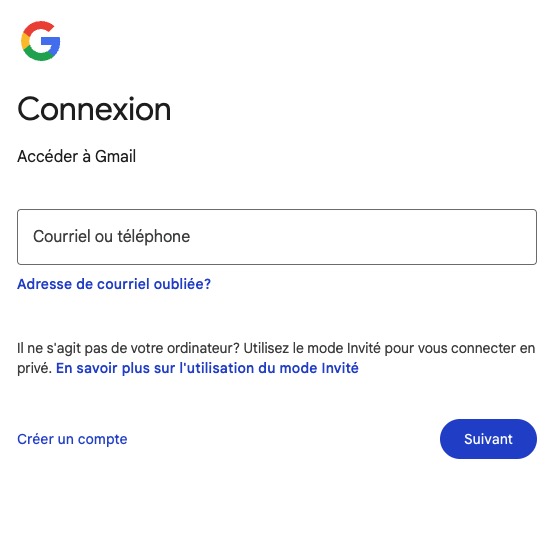The image size is (553, 552).
Task: Select the multicolored G logo
Action: [x=41, y=41]
